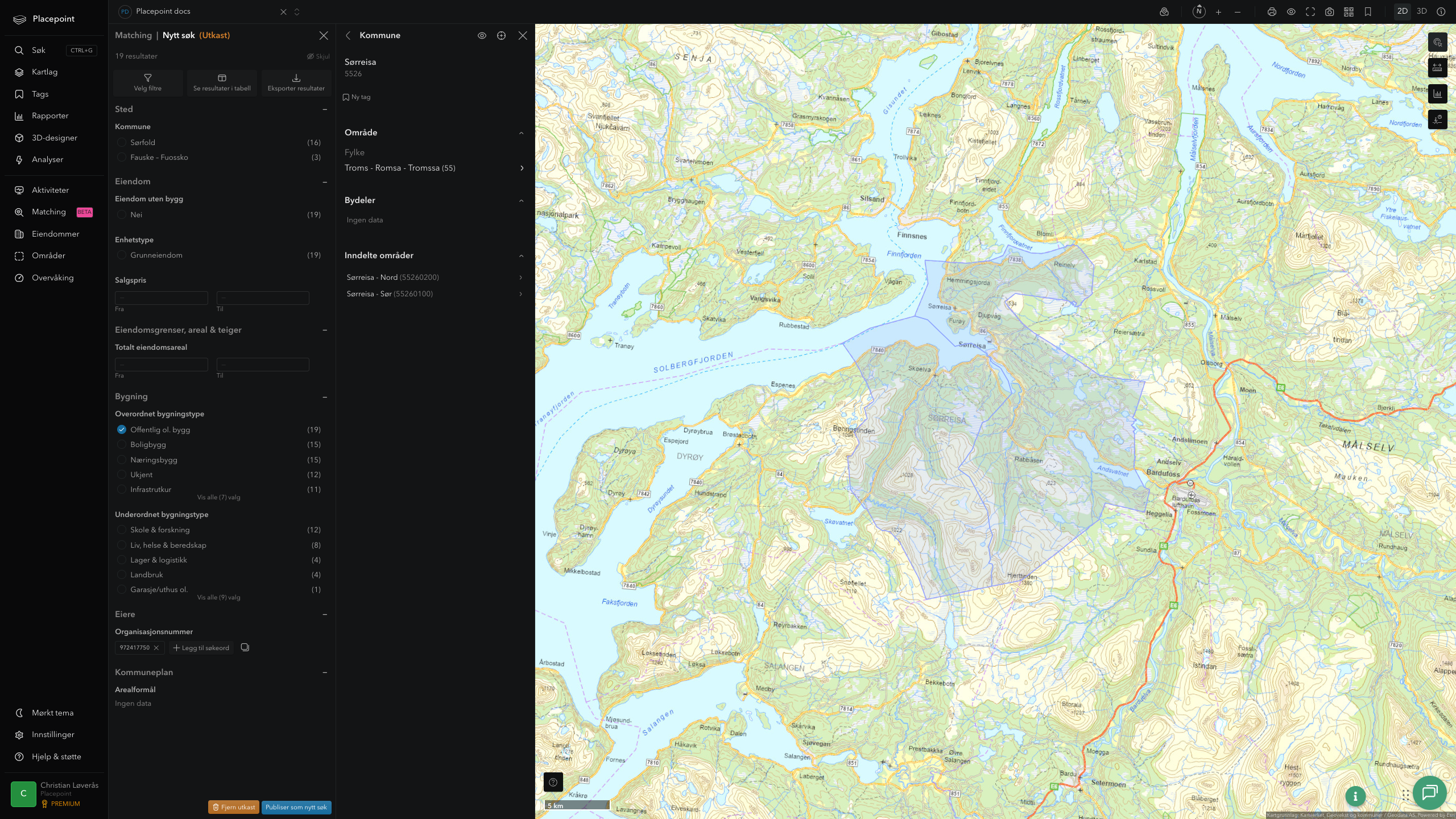Open Områder in the sidebar
The height and width of the screenshot is (819, 1456).
click(x=48, y=256)
